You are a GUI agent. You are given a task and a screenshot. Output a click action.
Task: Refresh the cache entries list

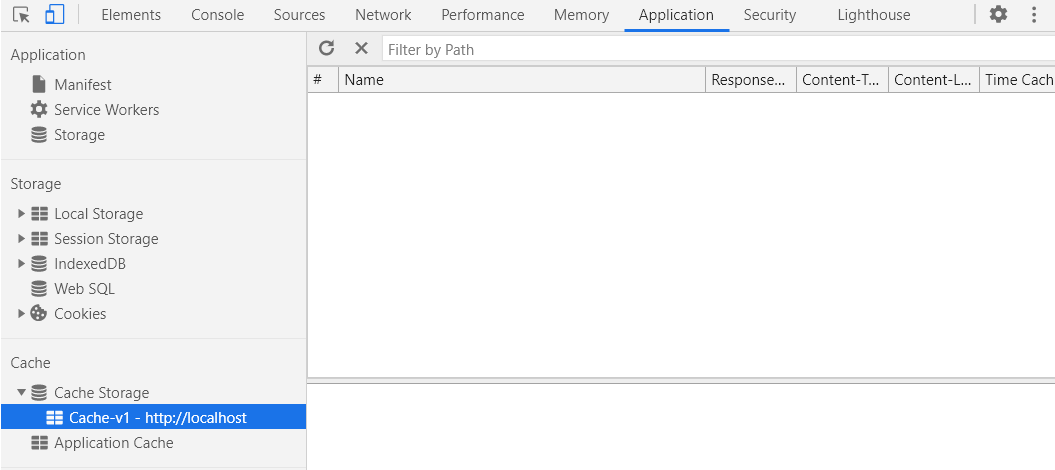pyautogui.click(x=326, y=48)
